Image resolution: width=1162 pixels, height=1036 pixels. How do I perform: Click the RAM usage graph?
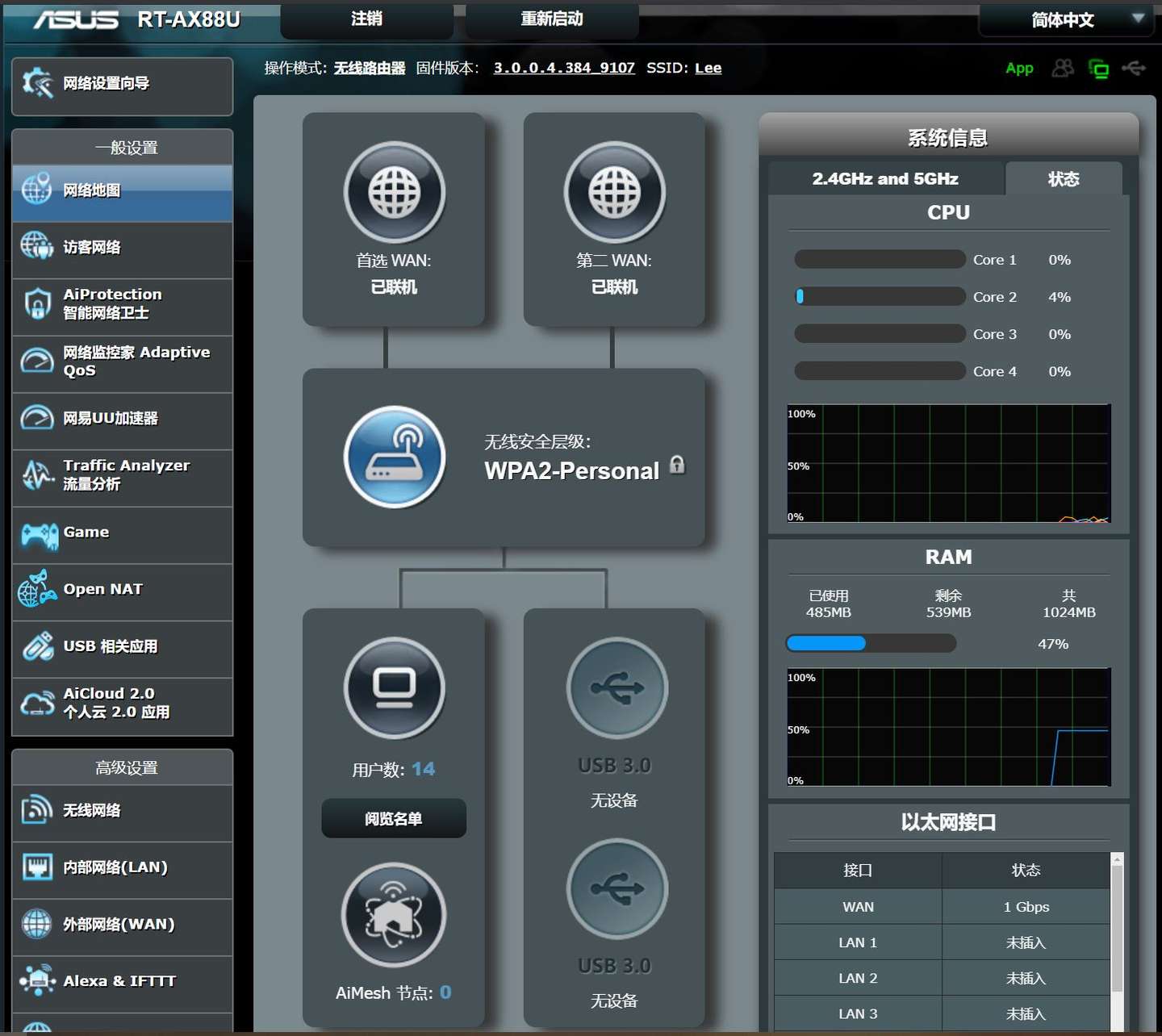[949, 727]
